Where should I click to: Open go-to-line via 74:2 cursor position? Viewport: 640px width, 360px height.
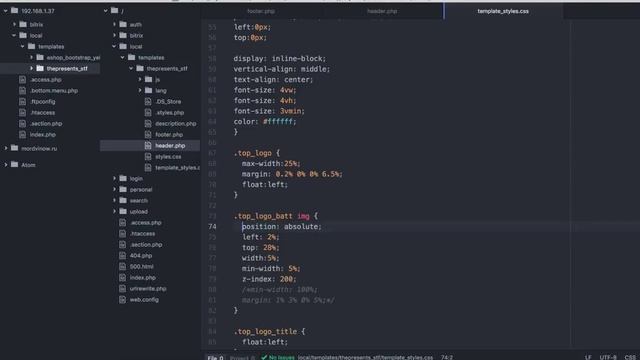pos(447,358)
